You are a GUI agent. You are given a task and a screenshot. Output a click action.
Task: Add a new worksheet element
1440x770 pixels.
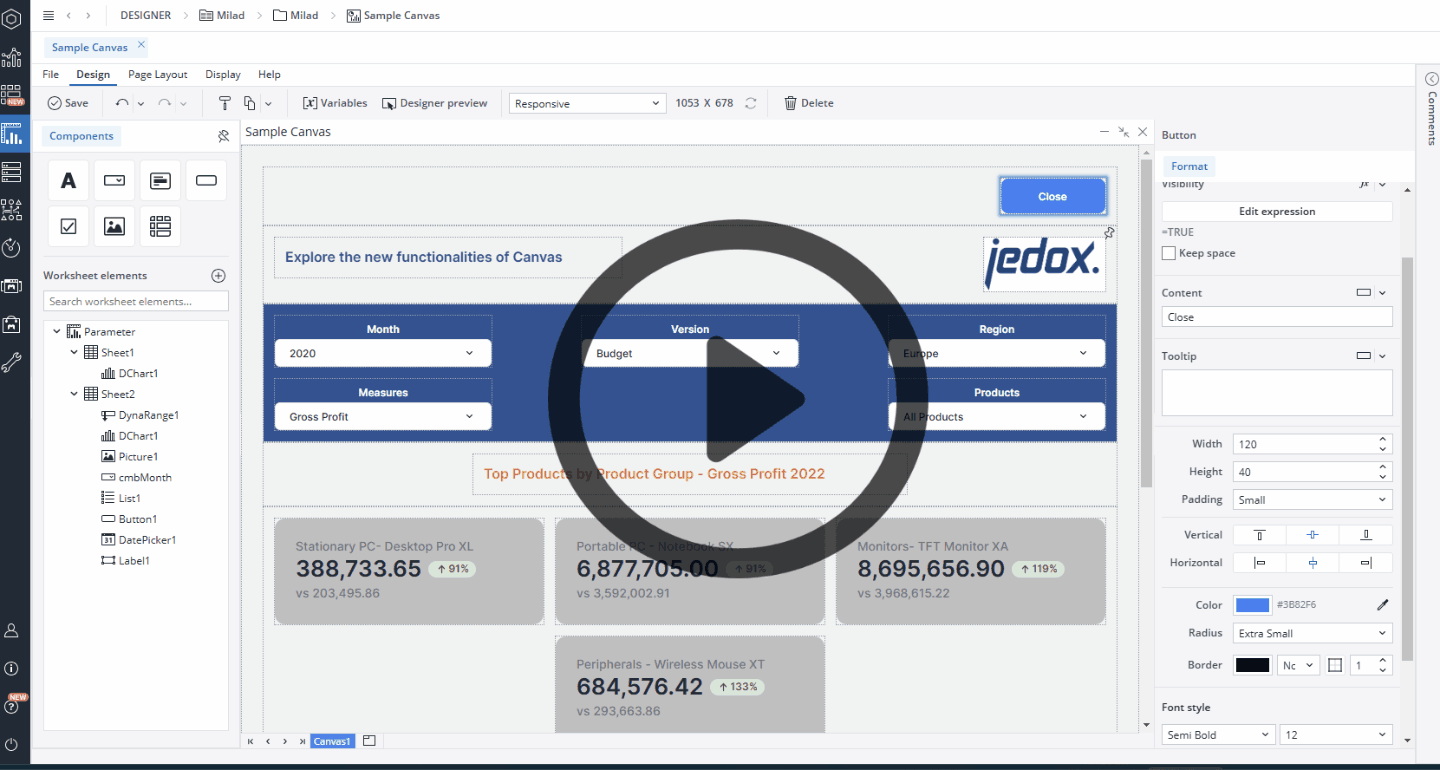point(219,276)
